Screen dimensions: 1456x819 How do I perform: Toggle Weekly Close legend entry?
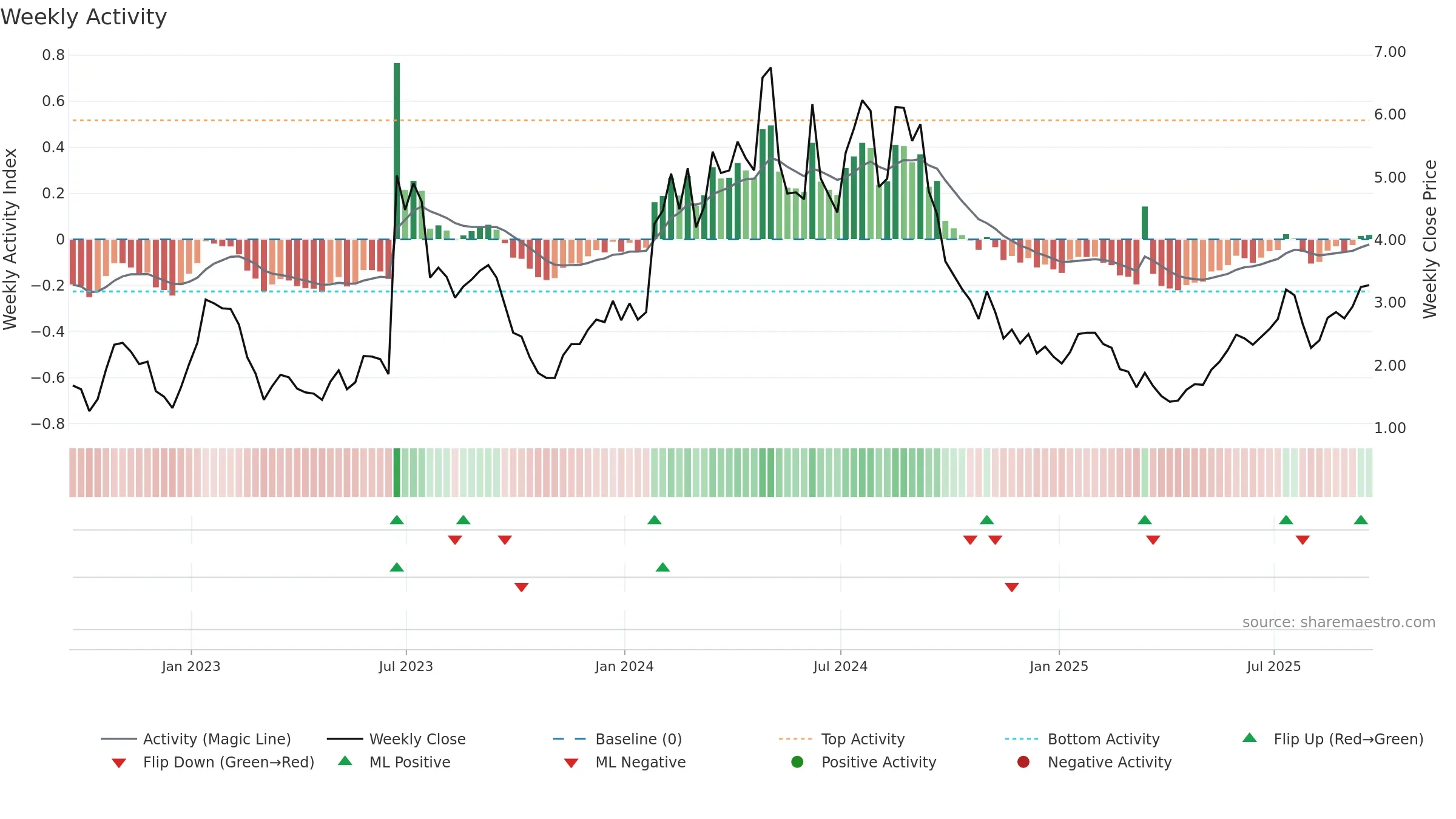[x=396, y=739]
